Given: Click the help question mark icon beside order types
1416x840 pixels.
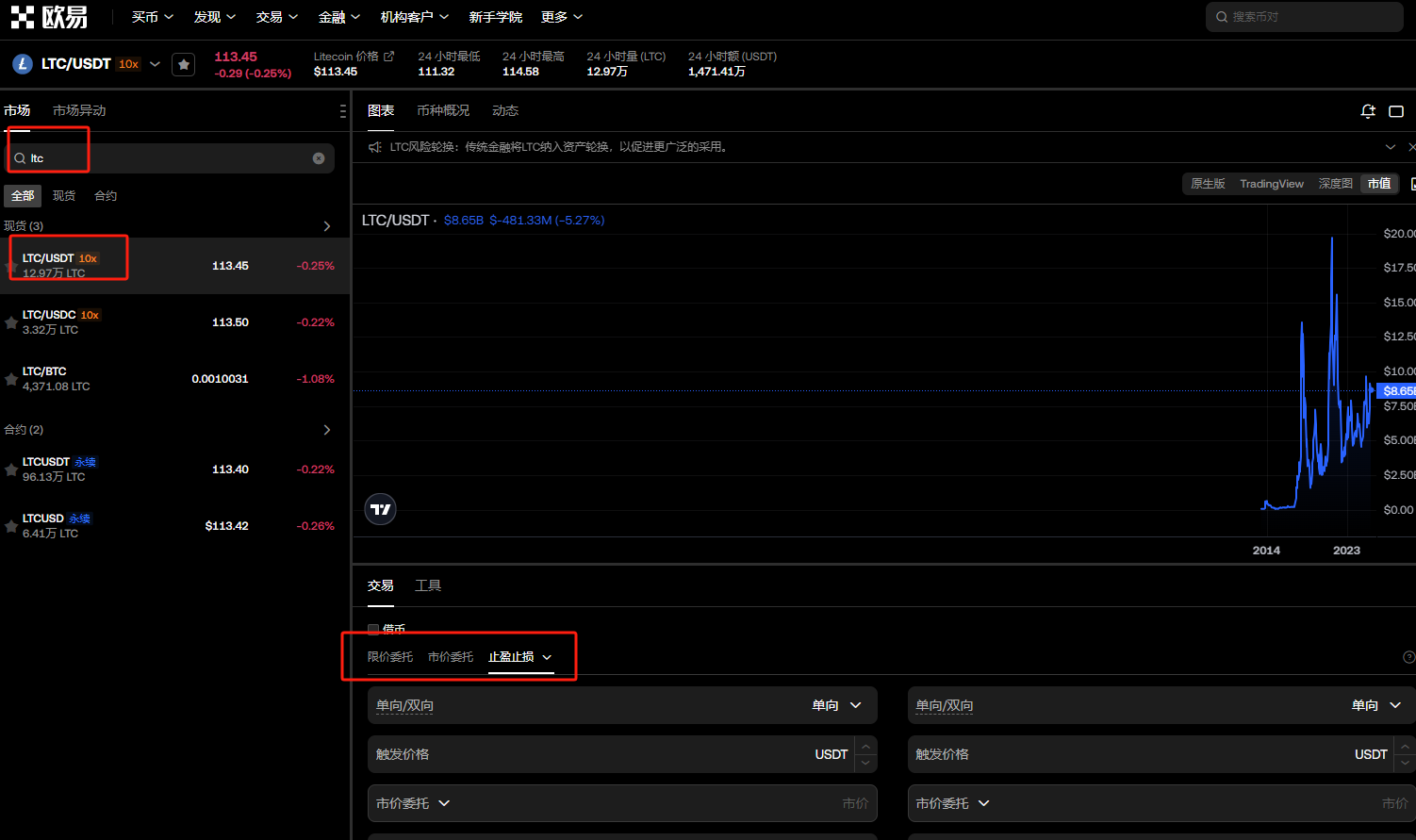Looking at the screenshot, I should click(1409, 657).
